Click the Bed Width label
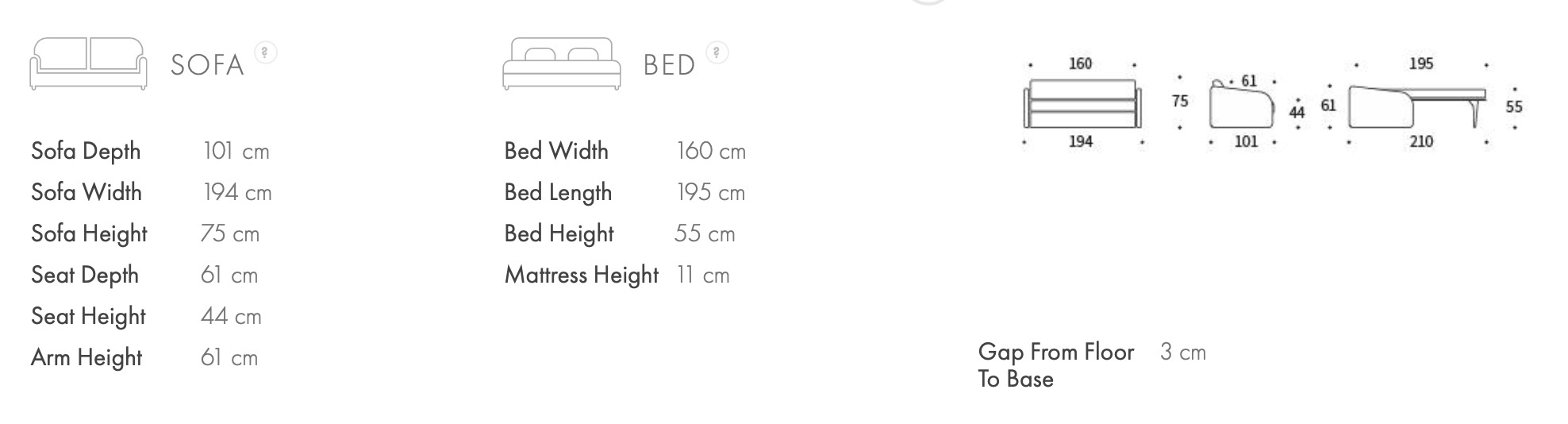 556,151
